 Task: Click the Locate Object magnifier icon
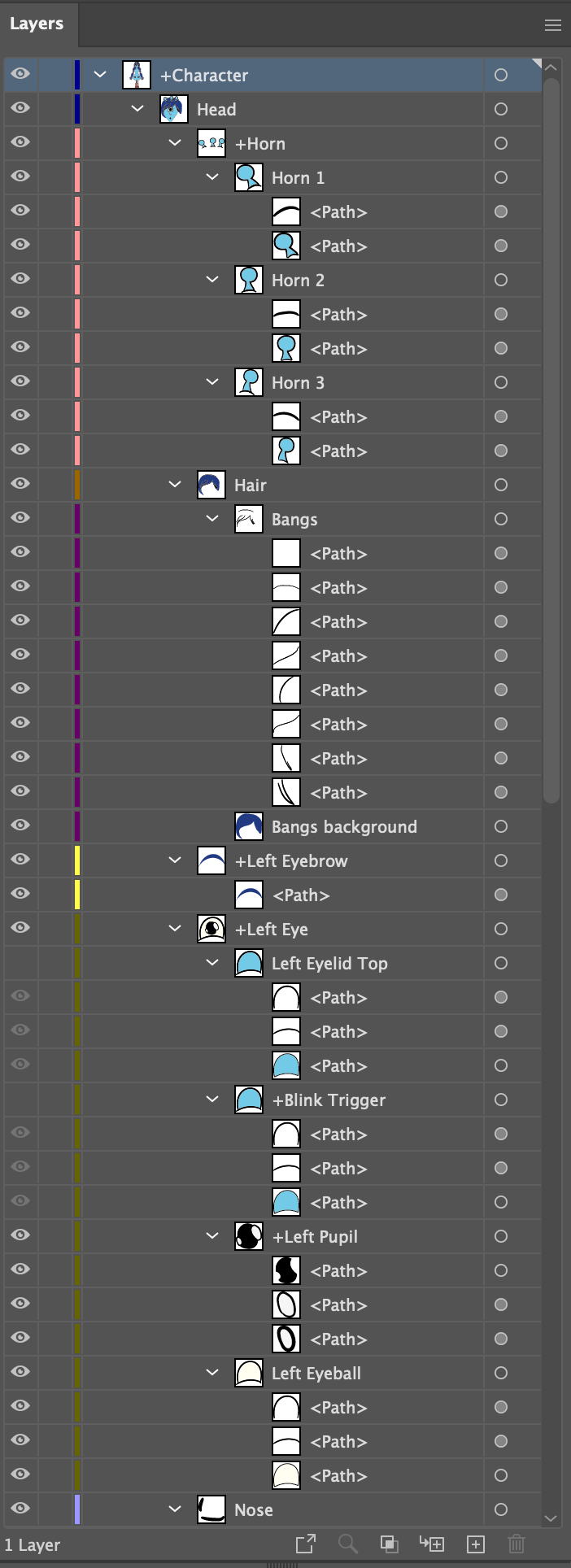click(347, 1544)
